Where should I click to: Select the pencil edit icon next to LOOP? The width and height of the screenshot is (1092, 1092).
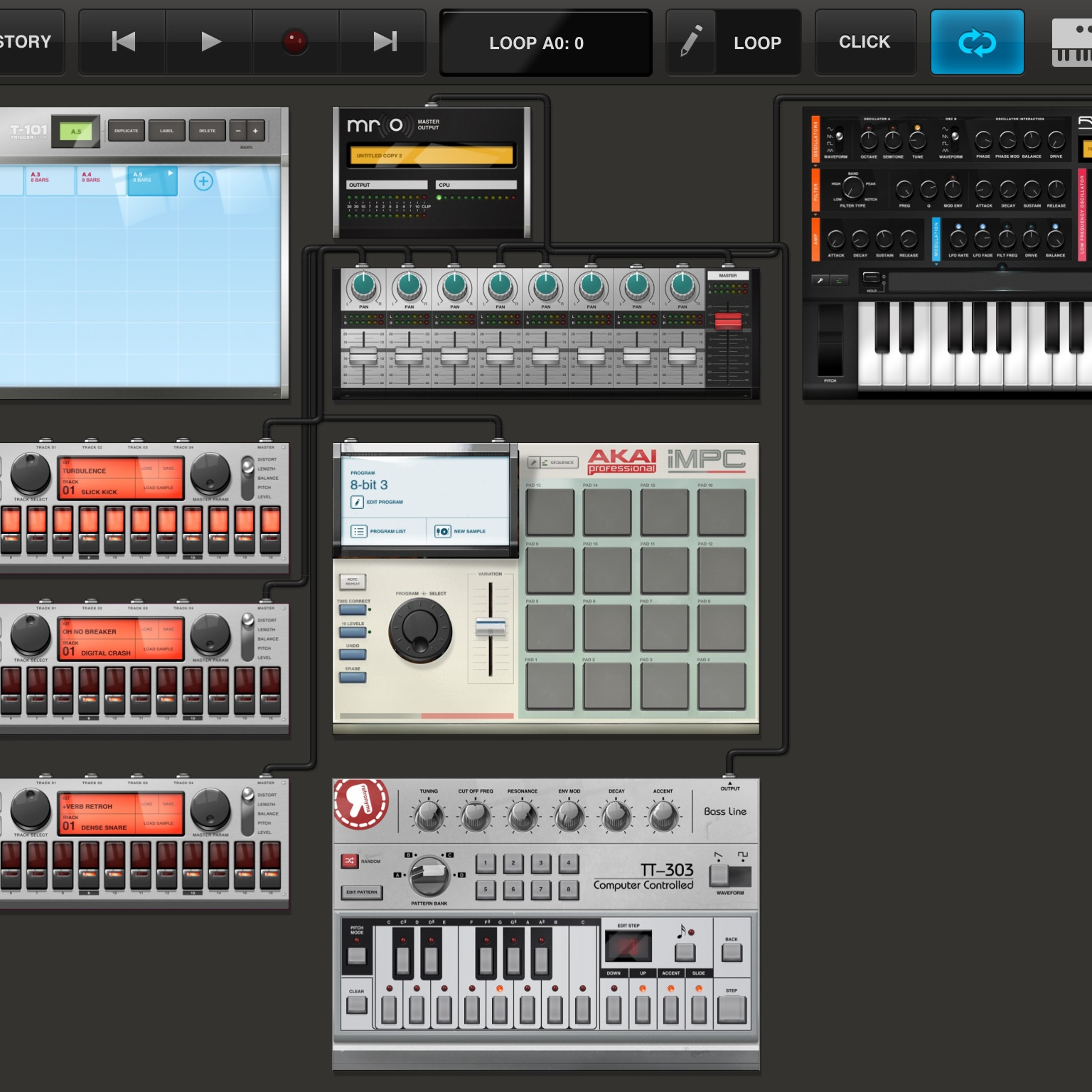691,42
